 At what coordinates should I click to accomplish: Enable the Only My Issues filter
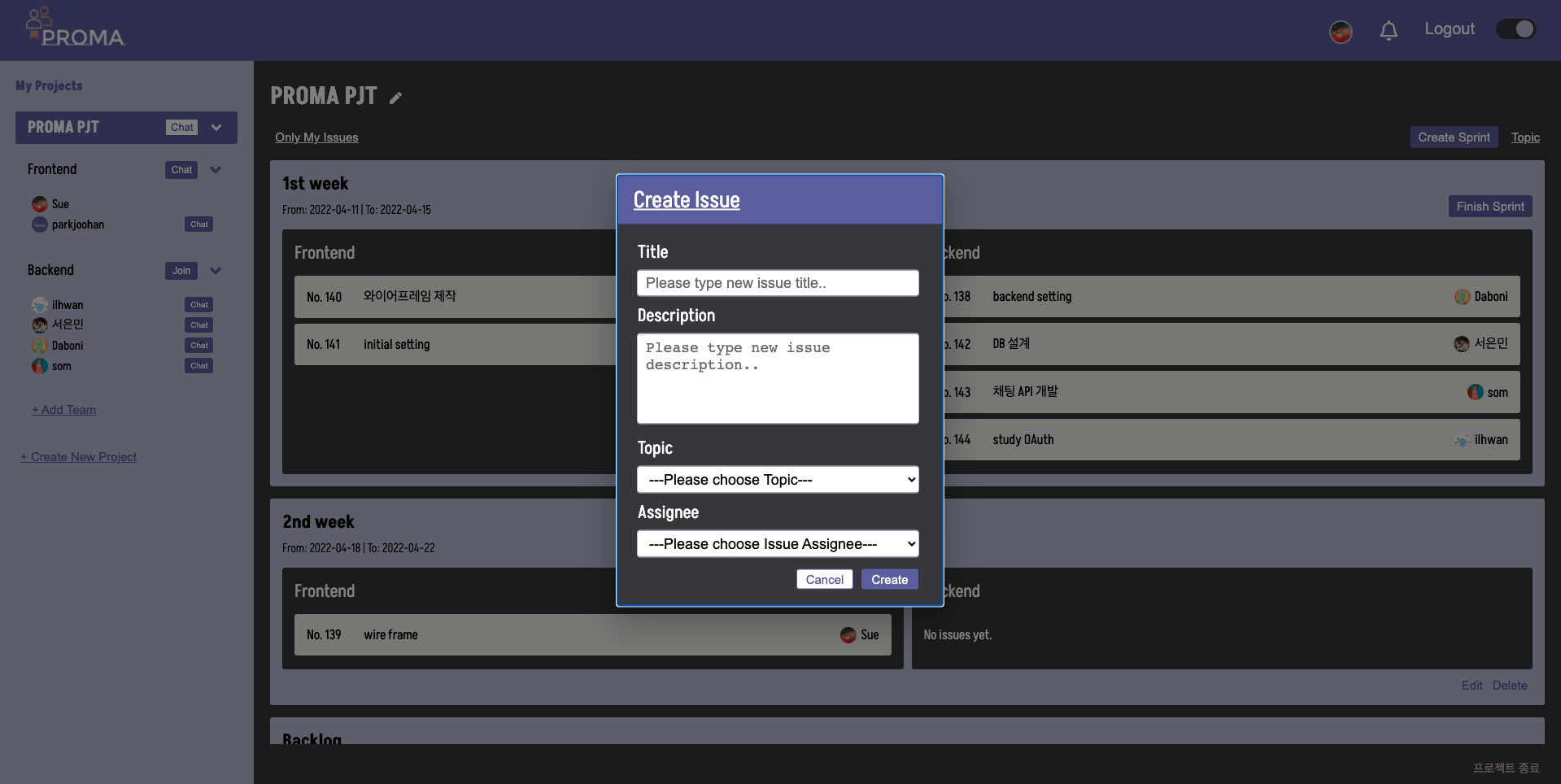click(316, 137)
